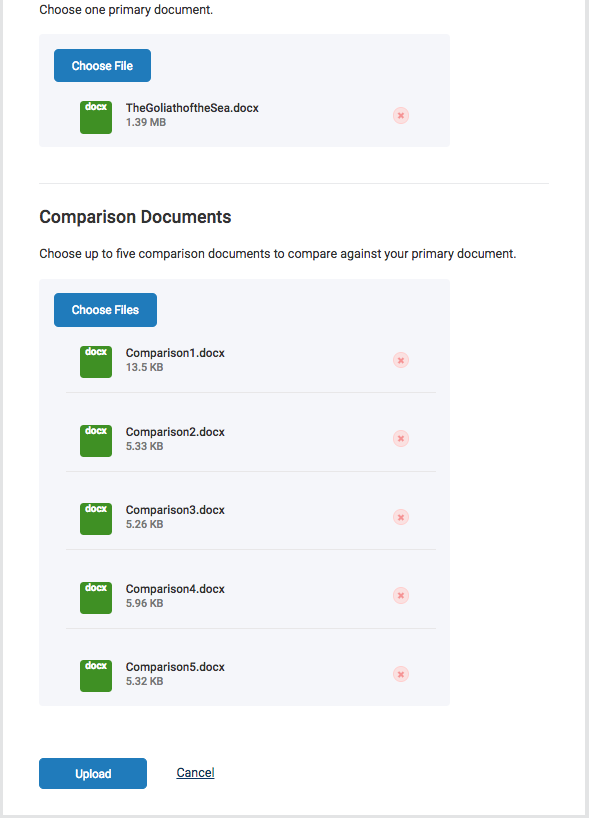Image resolution: width=589 pixels, height=818 pixels.
Task: Click the green docx icon for Comparison1.docx
Action: click(x=96, y=362)
